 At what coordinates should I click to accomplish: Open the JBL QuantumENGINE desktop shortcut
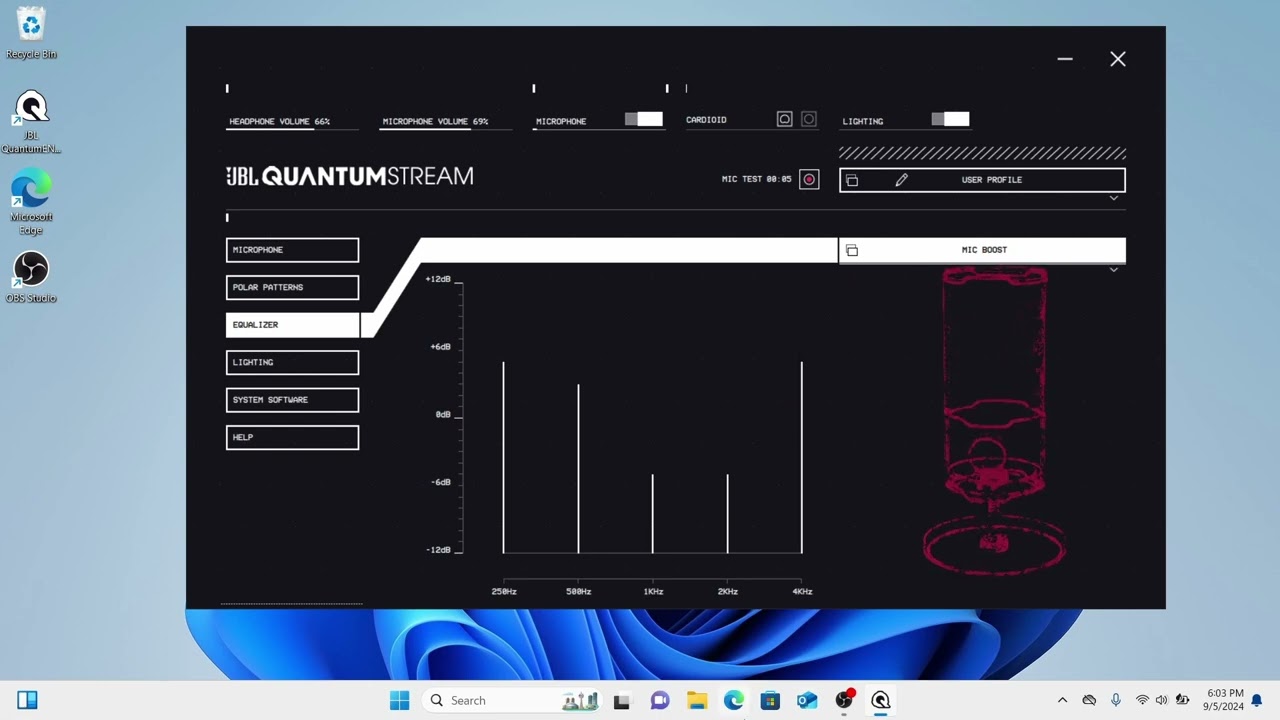pos(31,122)
